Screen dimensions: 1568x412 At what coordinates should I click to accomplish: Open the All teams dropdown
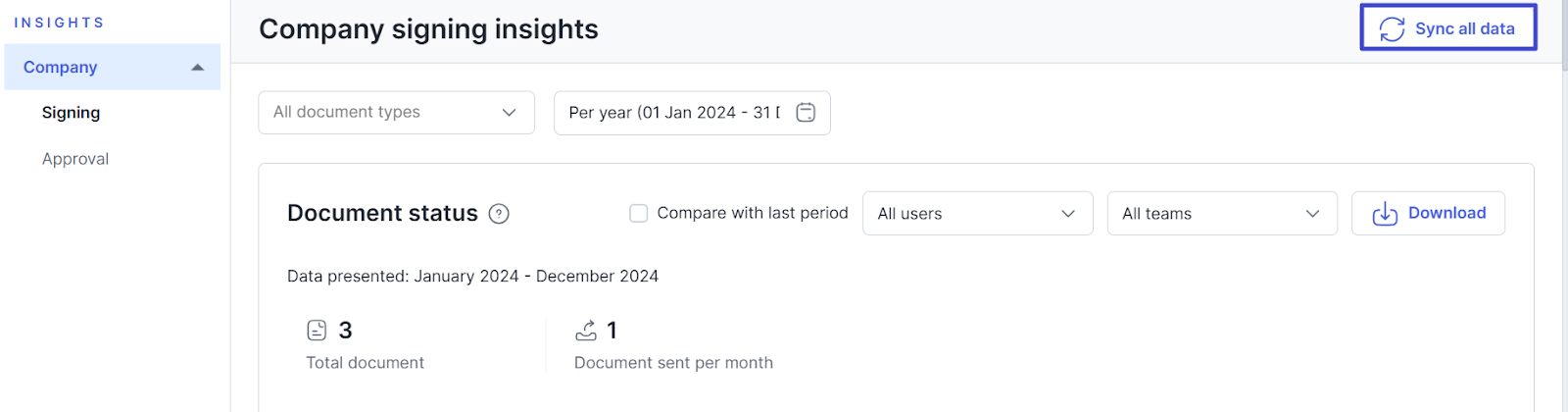click(x=1221, y=214)
